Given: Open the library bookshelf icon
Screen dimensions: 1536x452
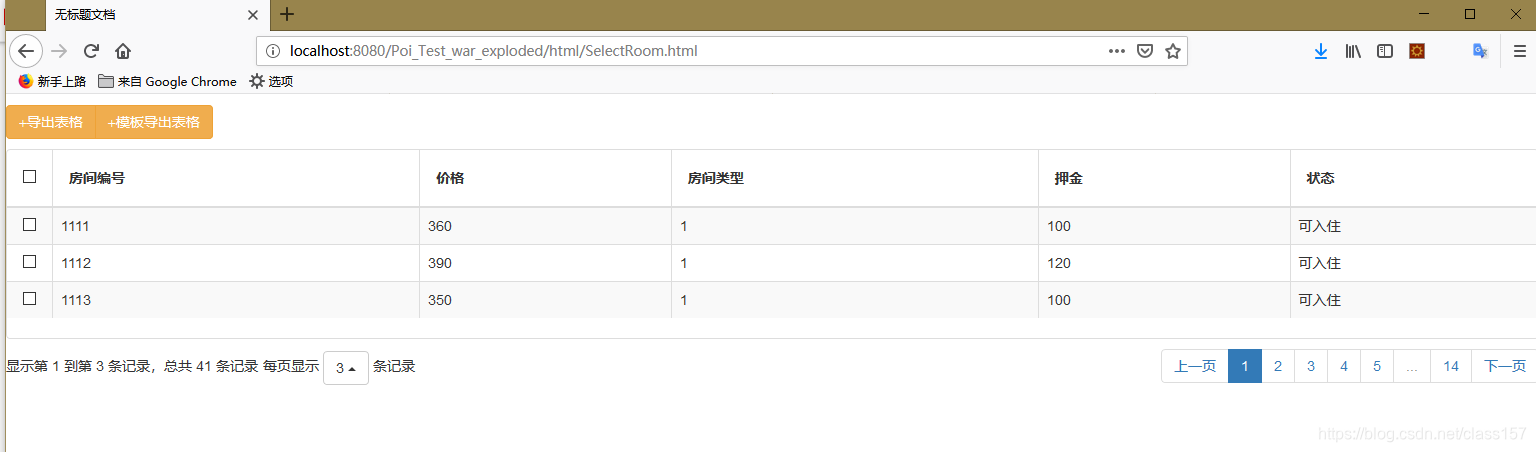Looking at the screenshot, I should pos(1353,51).
